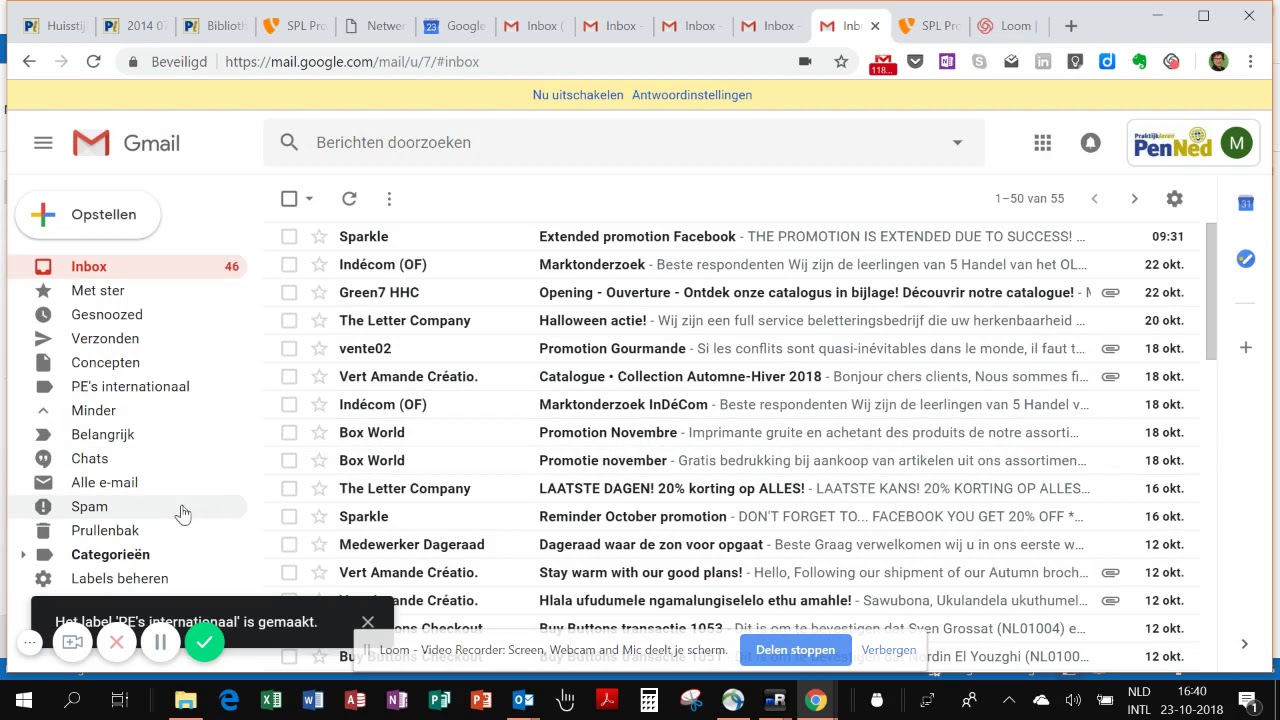Click the Antwoordinstellingen link
The height and width of the screenshot is (720, 1280).
[692, 95]
